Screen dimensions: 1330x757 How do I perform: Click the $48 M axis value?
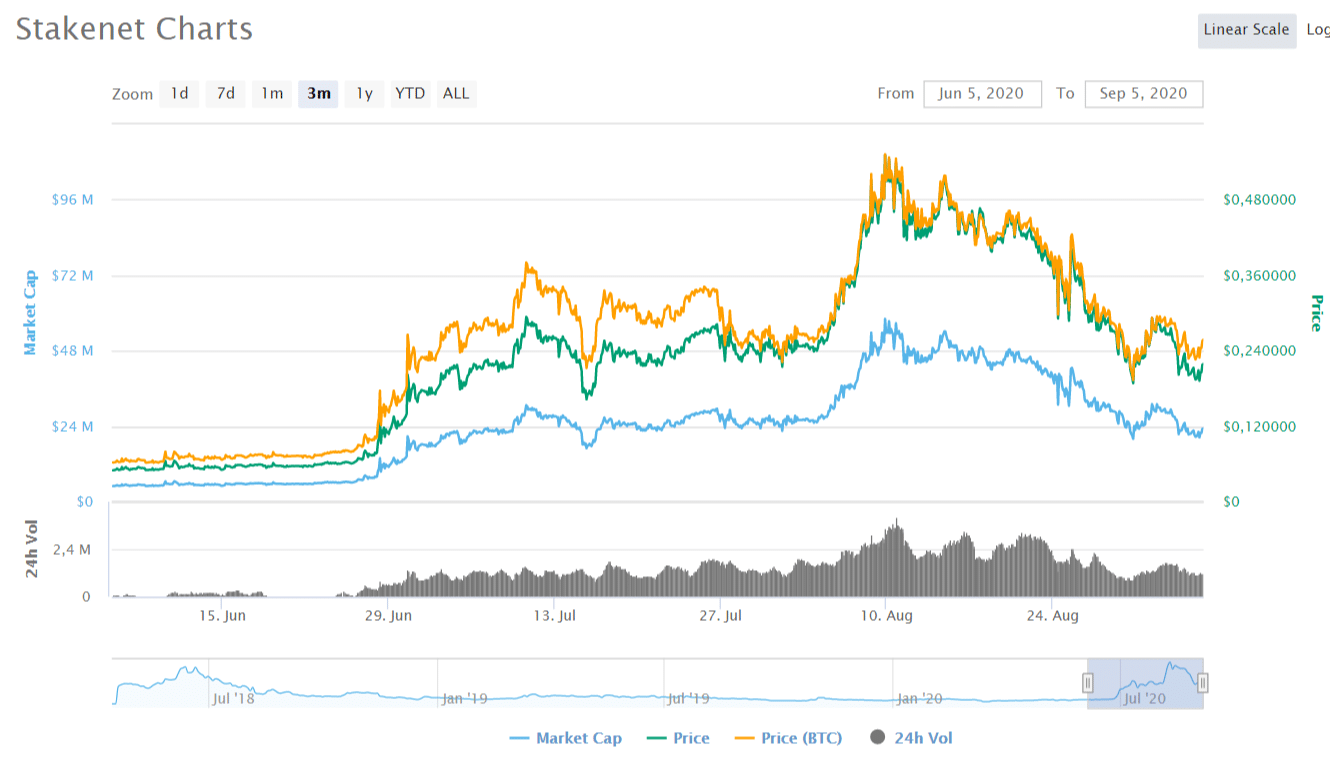click(73, 351)
